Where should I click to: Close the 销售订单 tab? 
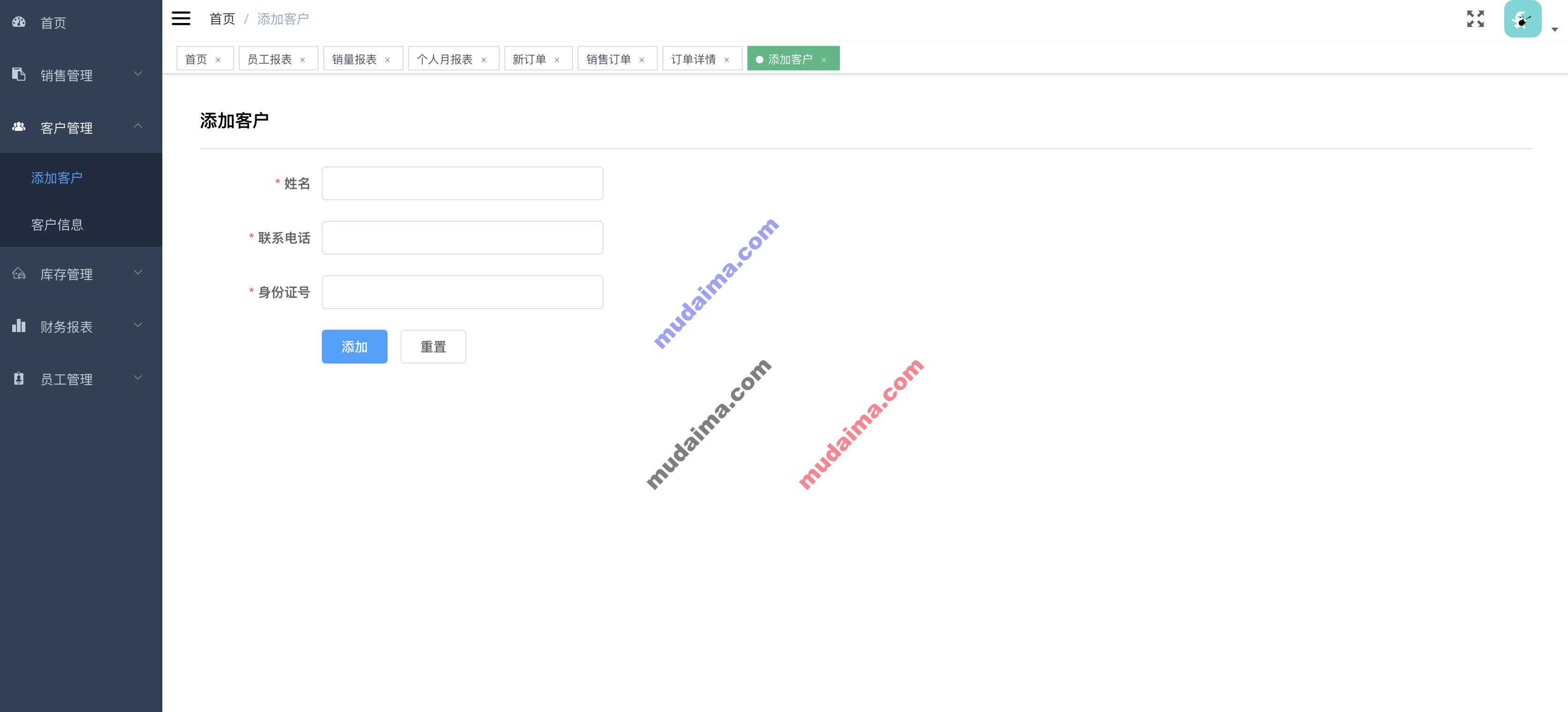(641, 60)
